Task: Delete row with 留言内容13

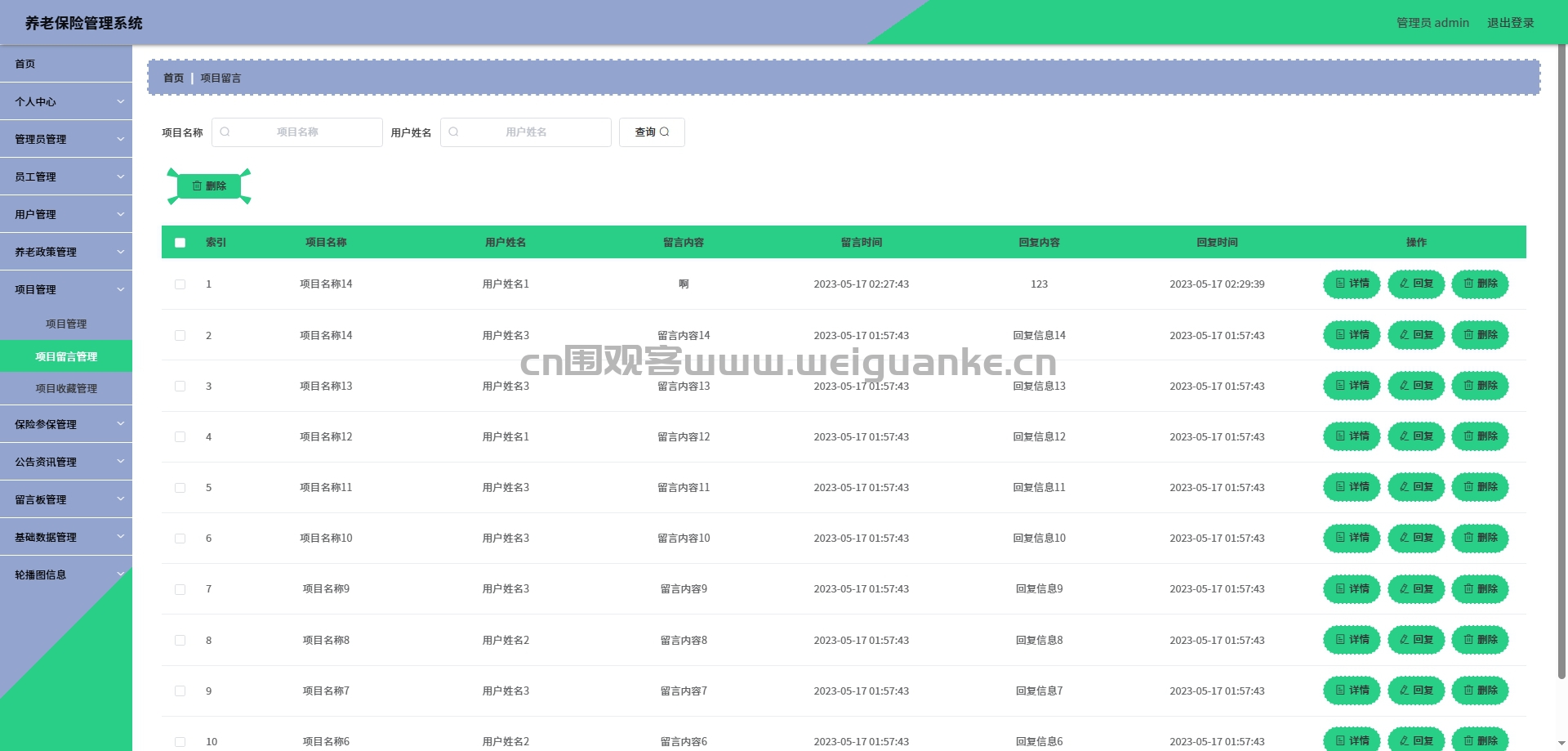Action: 1480,386
